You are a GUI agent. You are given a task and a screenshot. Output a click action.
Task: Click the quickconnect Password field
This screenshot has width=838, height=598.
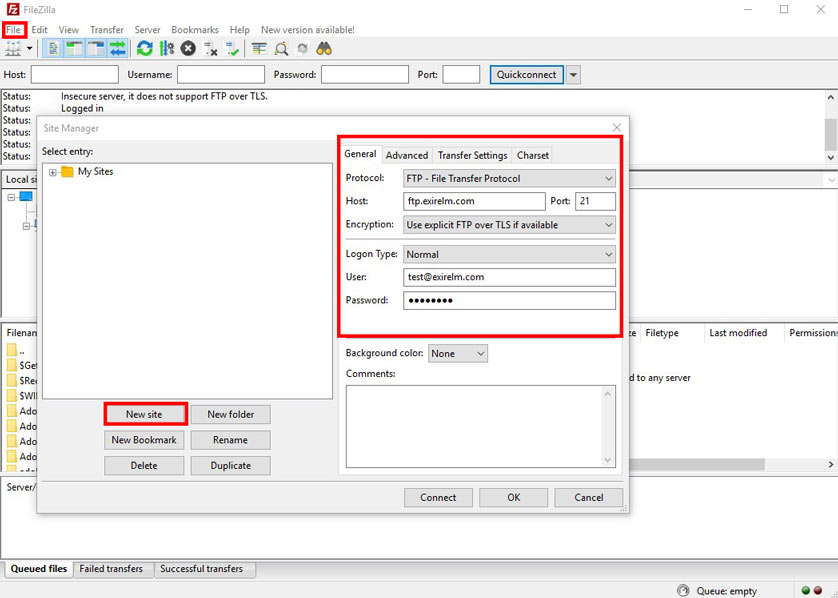pos(364,74)
